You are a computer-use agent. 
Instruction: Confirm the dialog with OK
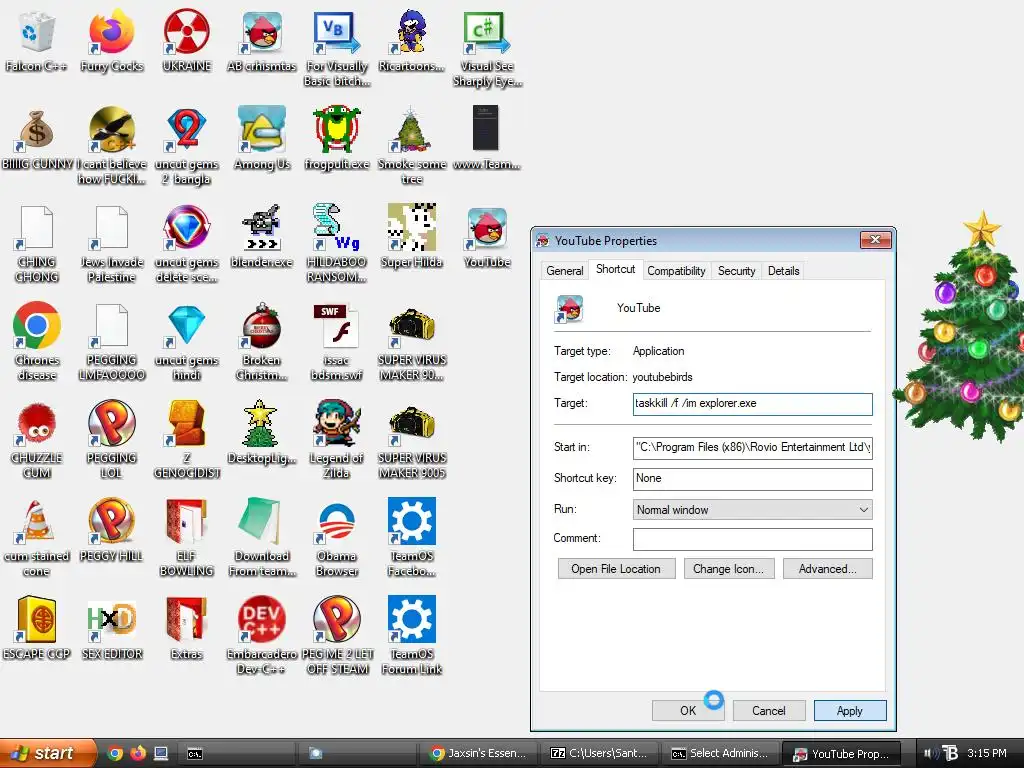688,711
